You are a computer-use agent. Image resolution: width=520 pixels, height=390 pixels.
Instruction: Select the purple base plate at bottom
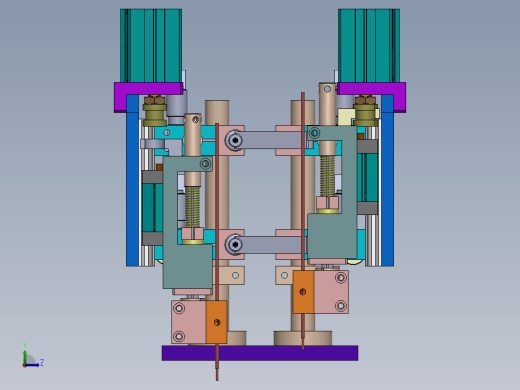pos(260,353)
